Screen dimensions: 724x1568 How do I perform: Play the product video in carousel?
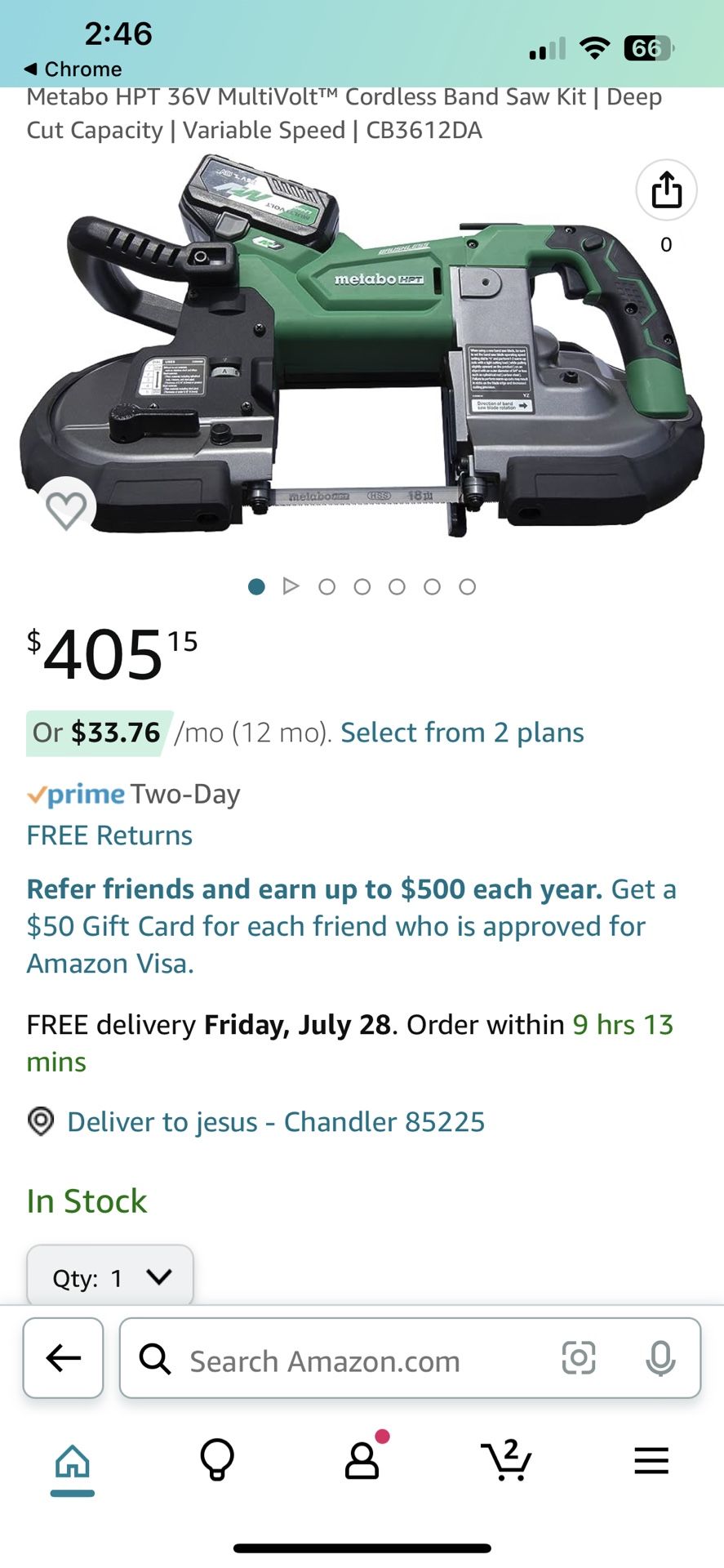click(291, 586)
